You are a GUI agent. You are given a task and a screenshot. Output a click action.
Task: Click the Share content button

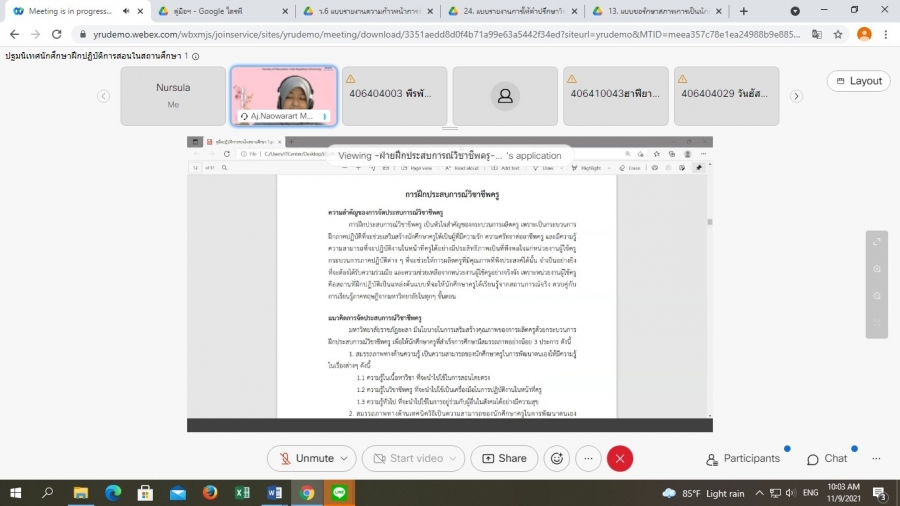point(504,458)
